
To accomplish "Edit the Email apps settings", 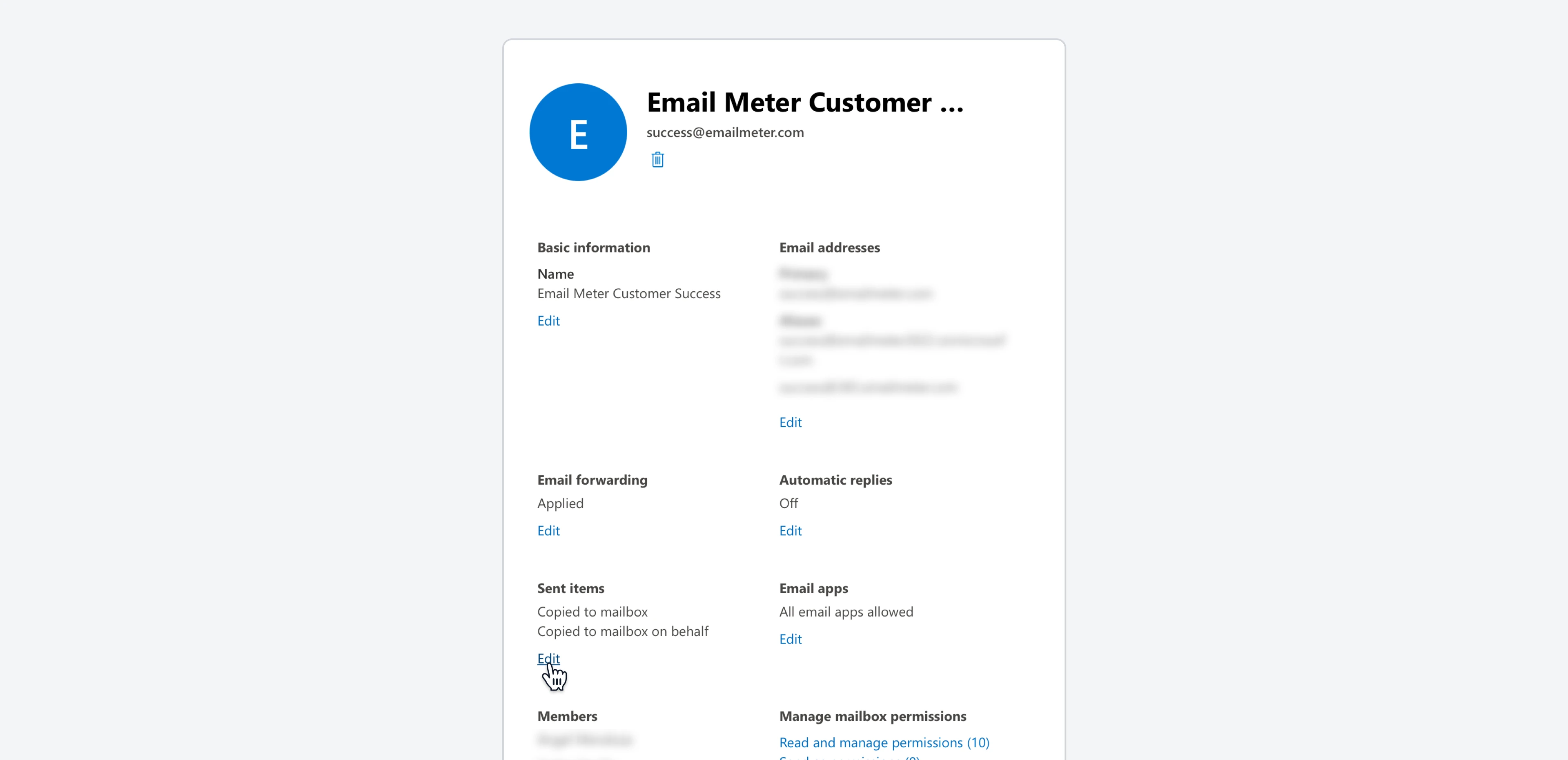I will (790, 639).
